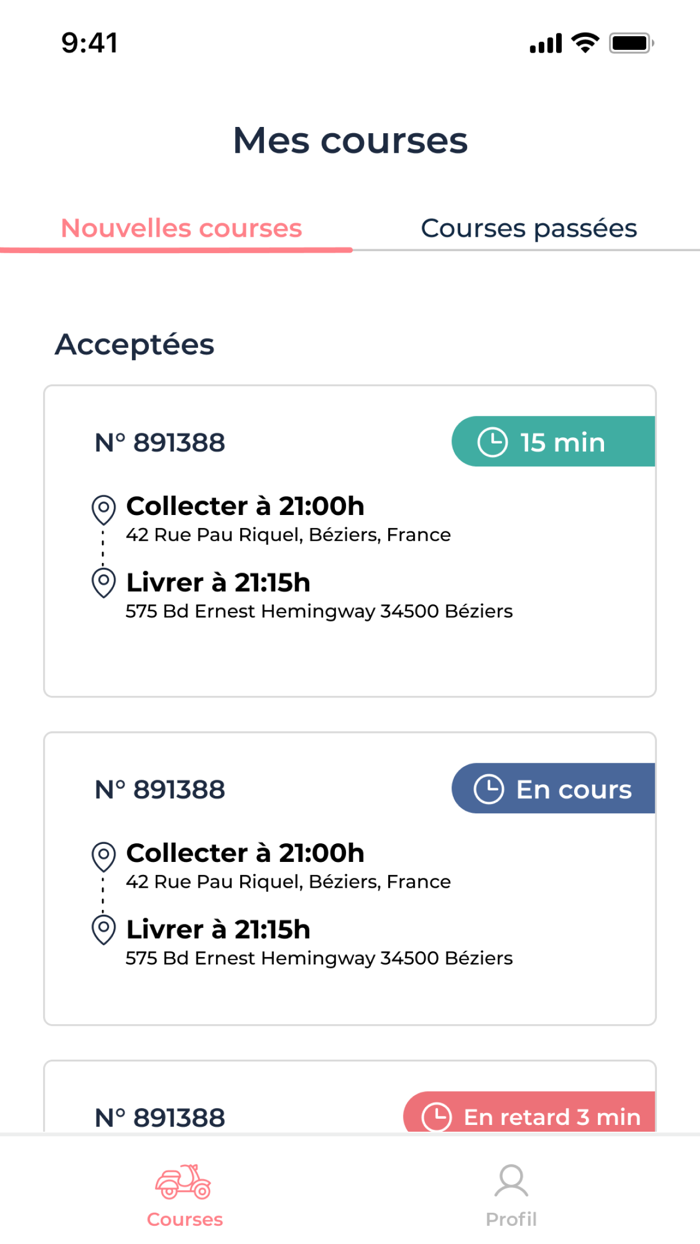Tap the 15 min status badge
700x1244 pixels.
pos(553,441)
